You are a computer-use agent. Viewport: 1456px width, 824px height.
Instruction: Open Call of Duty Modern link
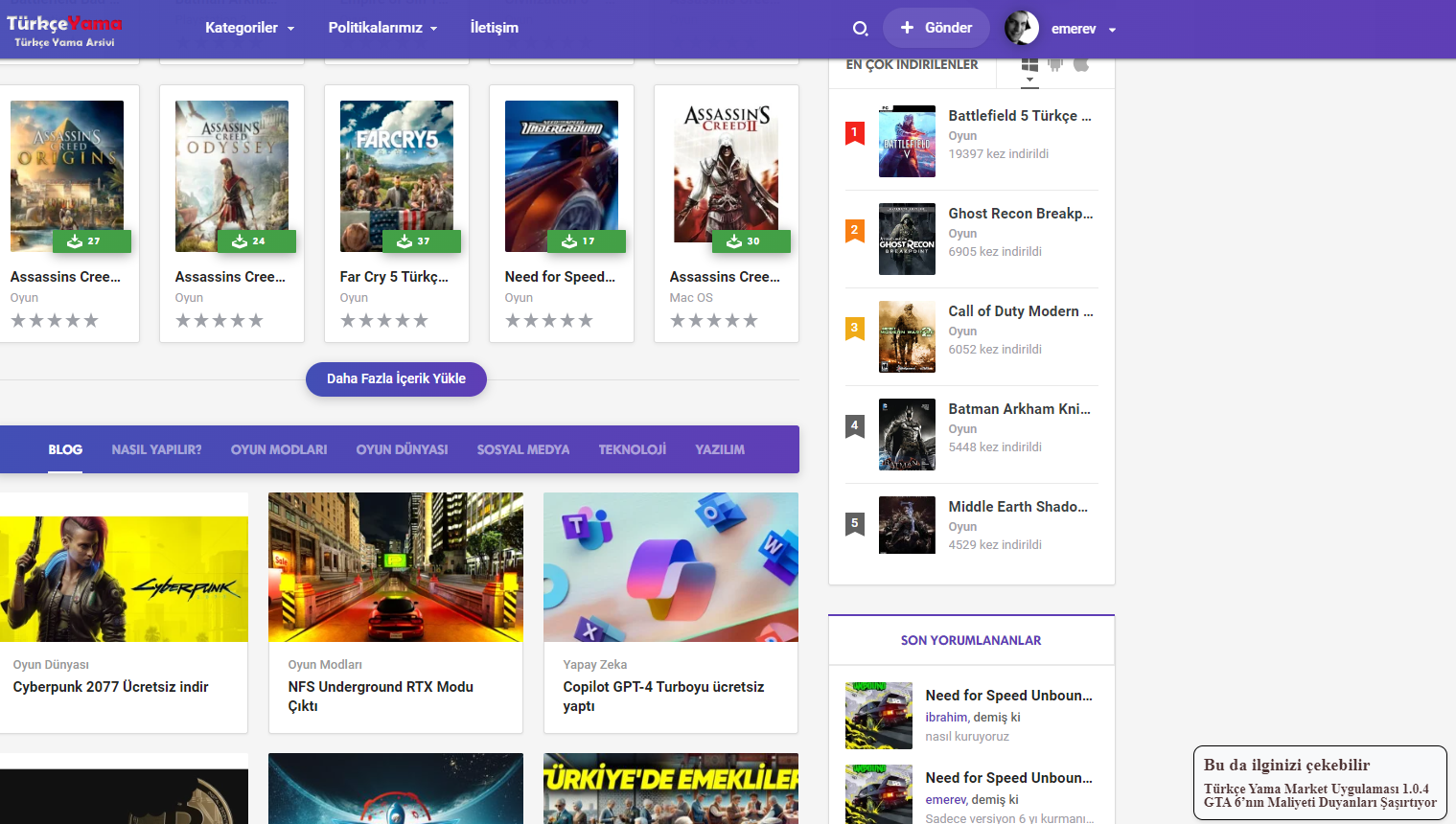pyautogui.click(x=1021, y=311)
